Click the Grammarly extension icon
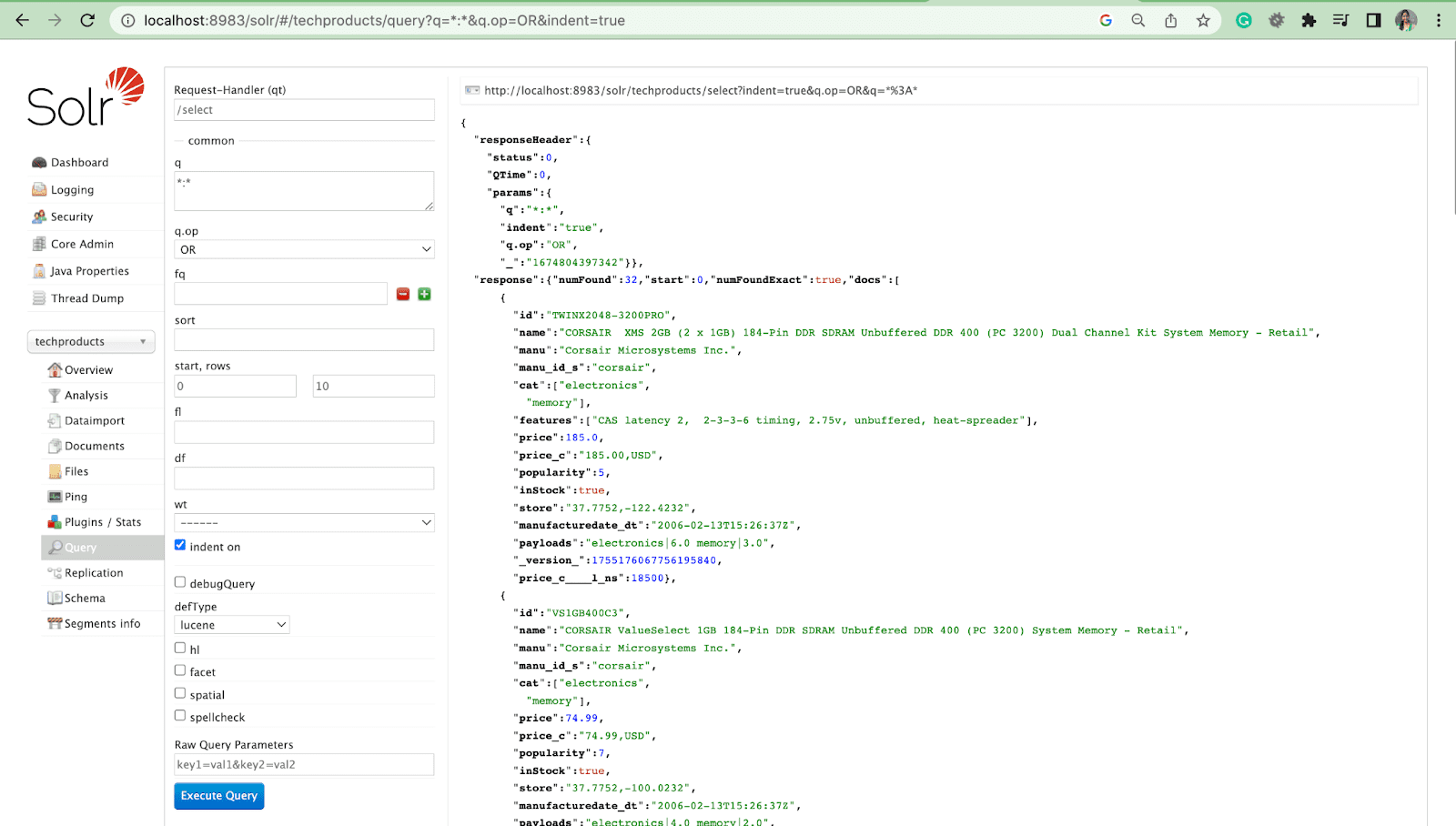1456x826 pixels. [x=1243, y=20]
